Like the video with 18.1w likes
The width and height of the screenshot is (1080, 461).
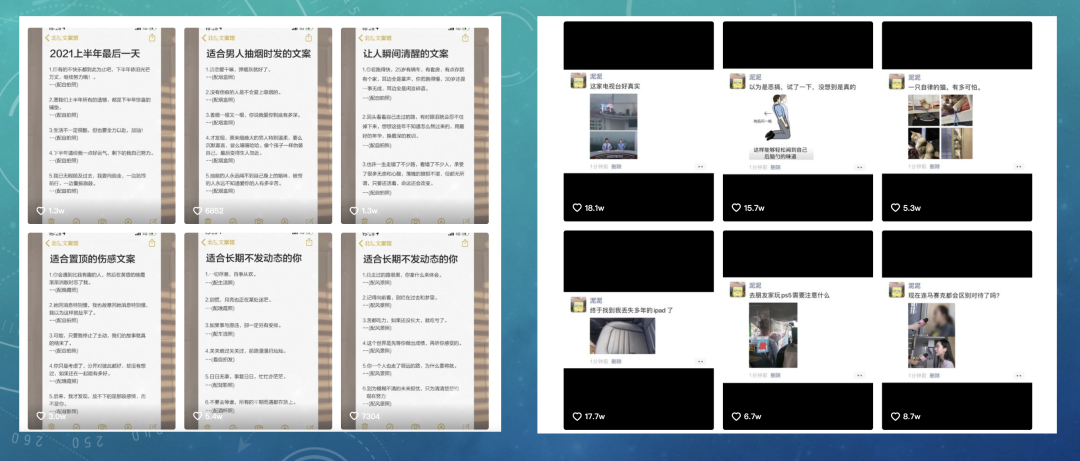click(x=577, y=207)
